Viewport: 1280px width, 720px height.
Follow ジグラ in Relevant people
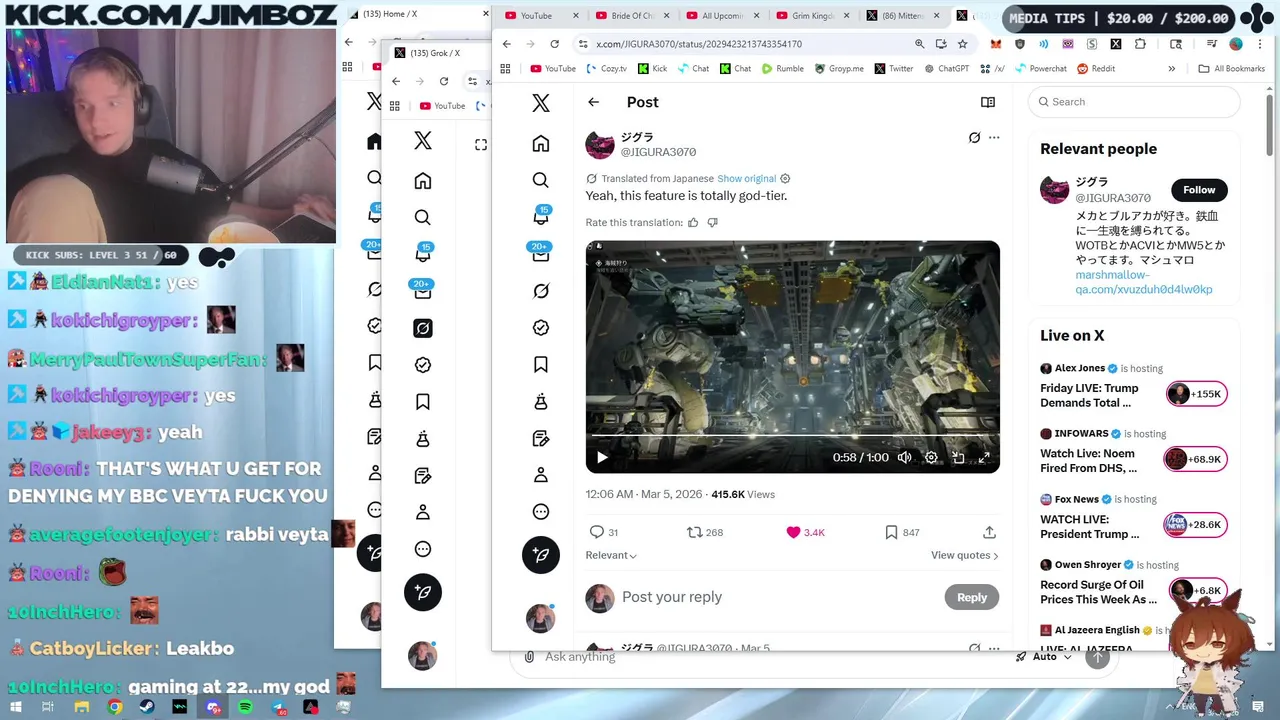[x=1199, y=190]
